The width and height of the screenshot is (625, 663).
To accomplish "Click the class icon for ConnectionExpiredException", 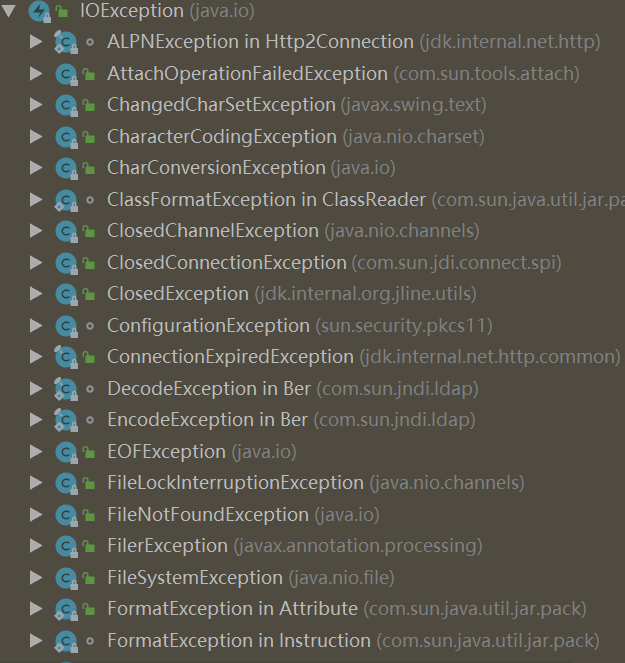I will (x=66, y=357).
